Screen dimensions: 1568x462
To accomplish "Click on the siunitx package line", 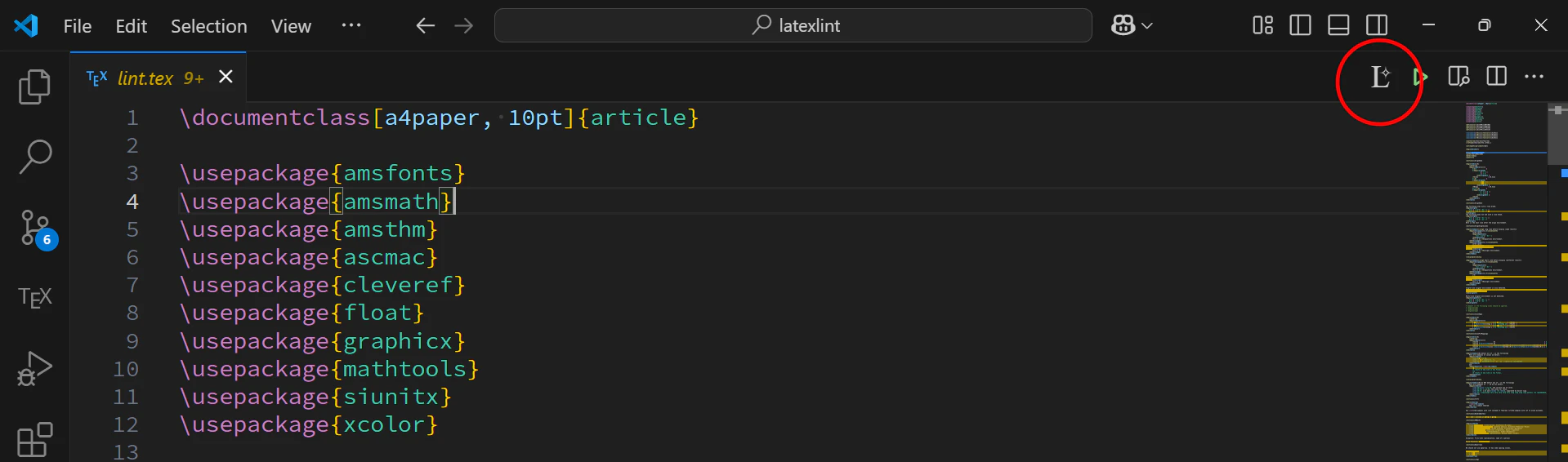I will coord(315,397).
